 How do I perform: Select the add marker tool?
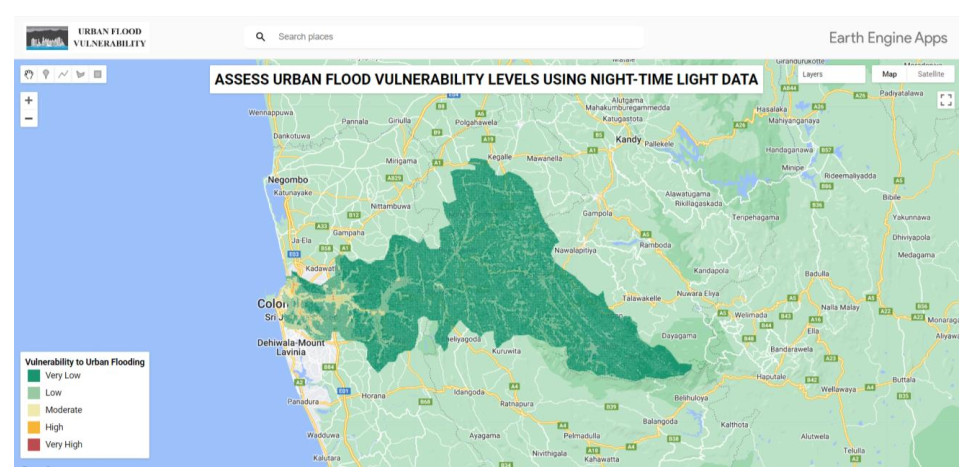pos(46,74)
